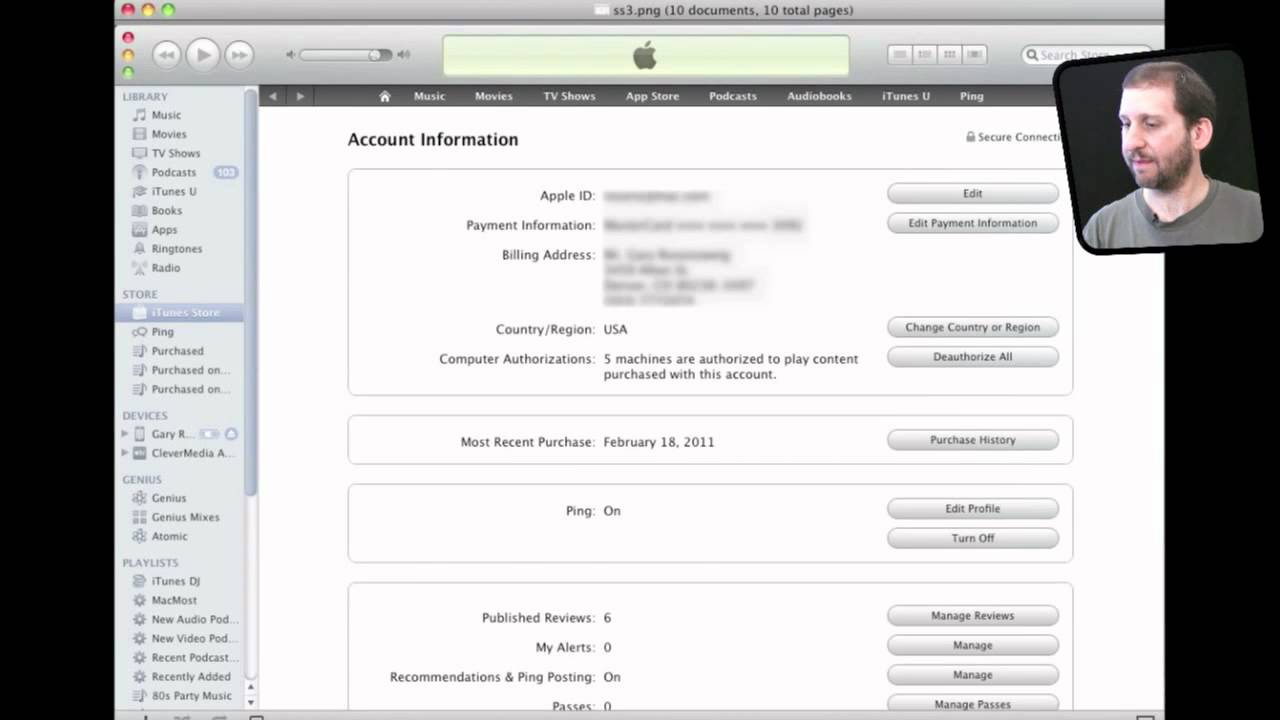Skip to previous track with rewind button

(166, 55)
